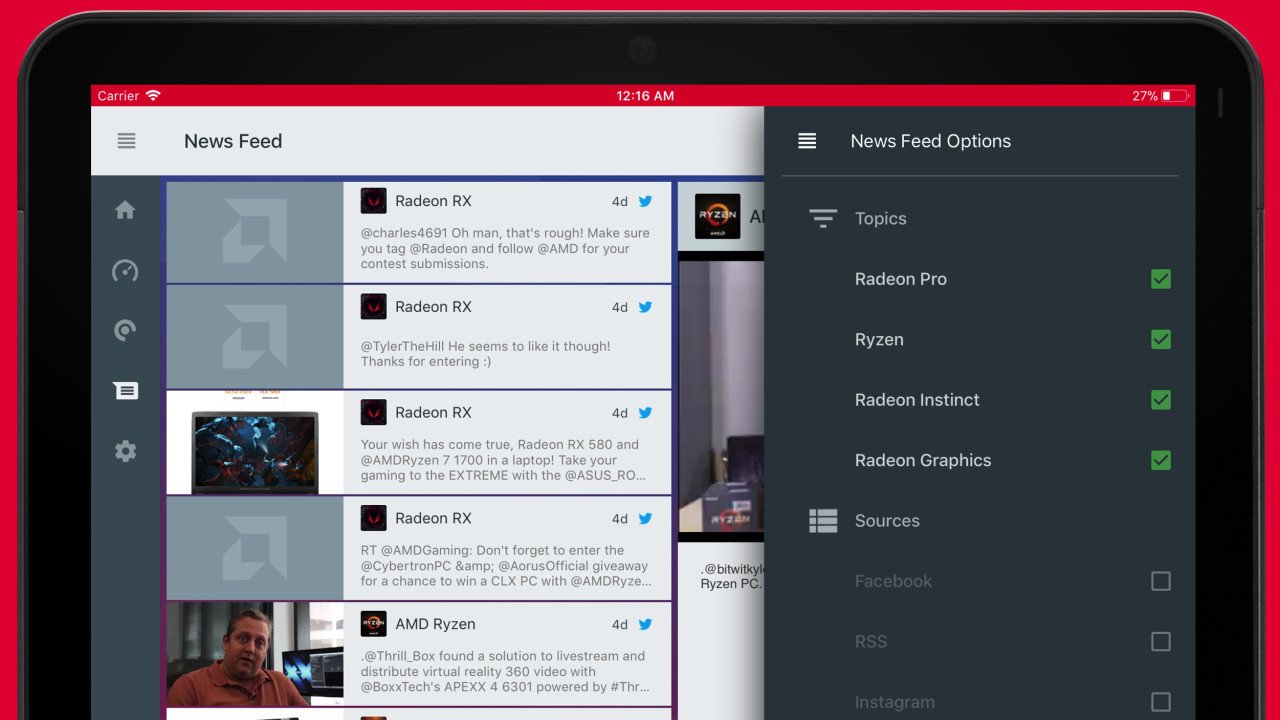Enable the RSS source checkbox

pyautogui.click(x=1160, y=641)
